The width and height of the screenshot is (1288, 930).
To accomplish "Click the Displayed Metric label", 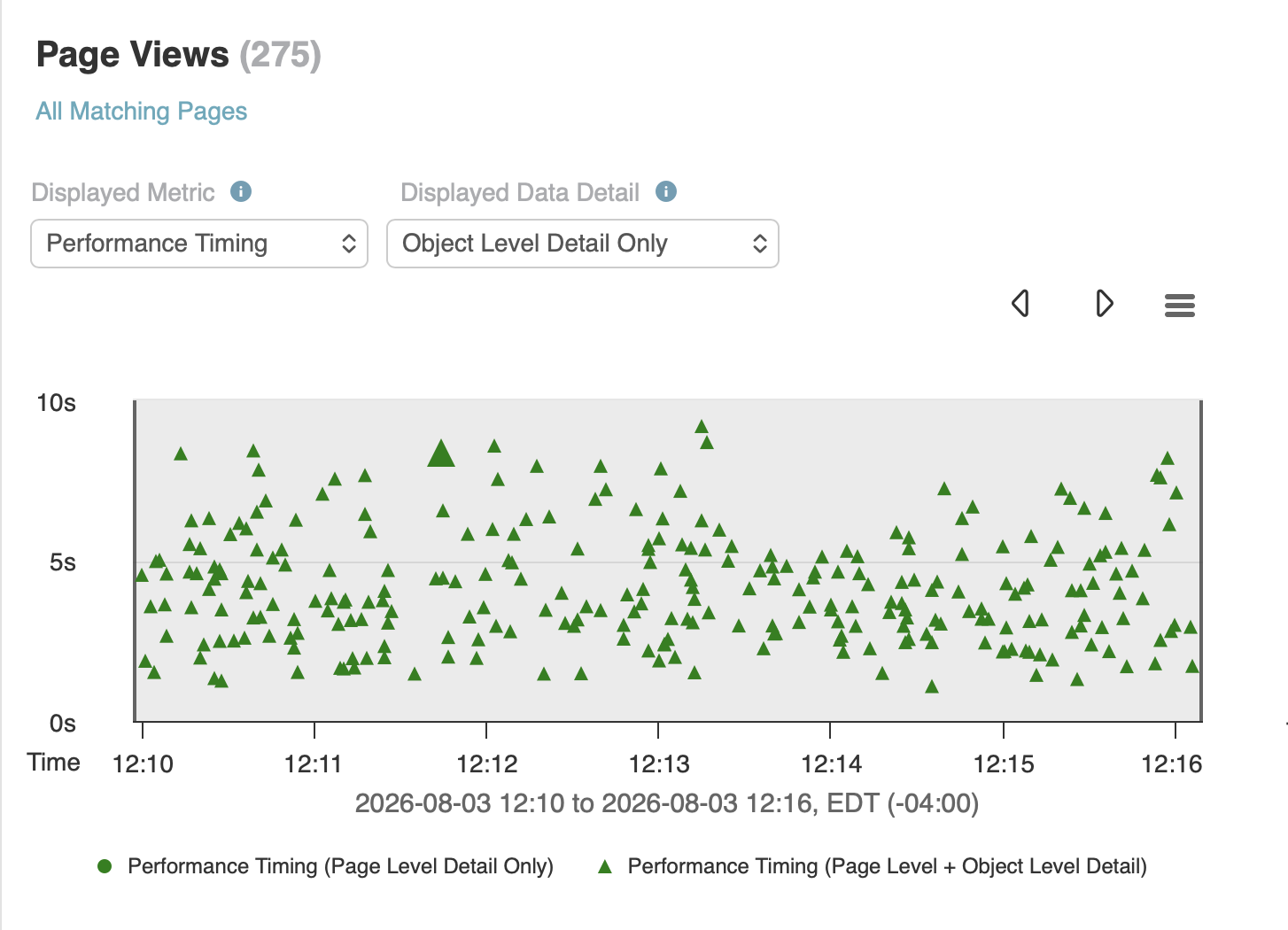I will [x=123, y=192].
